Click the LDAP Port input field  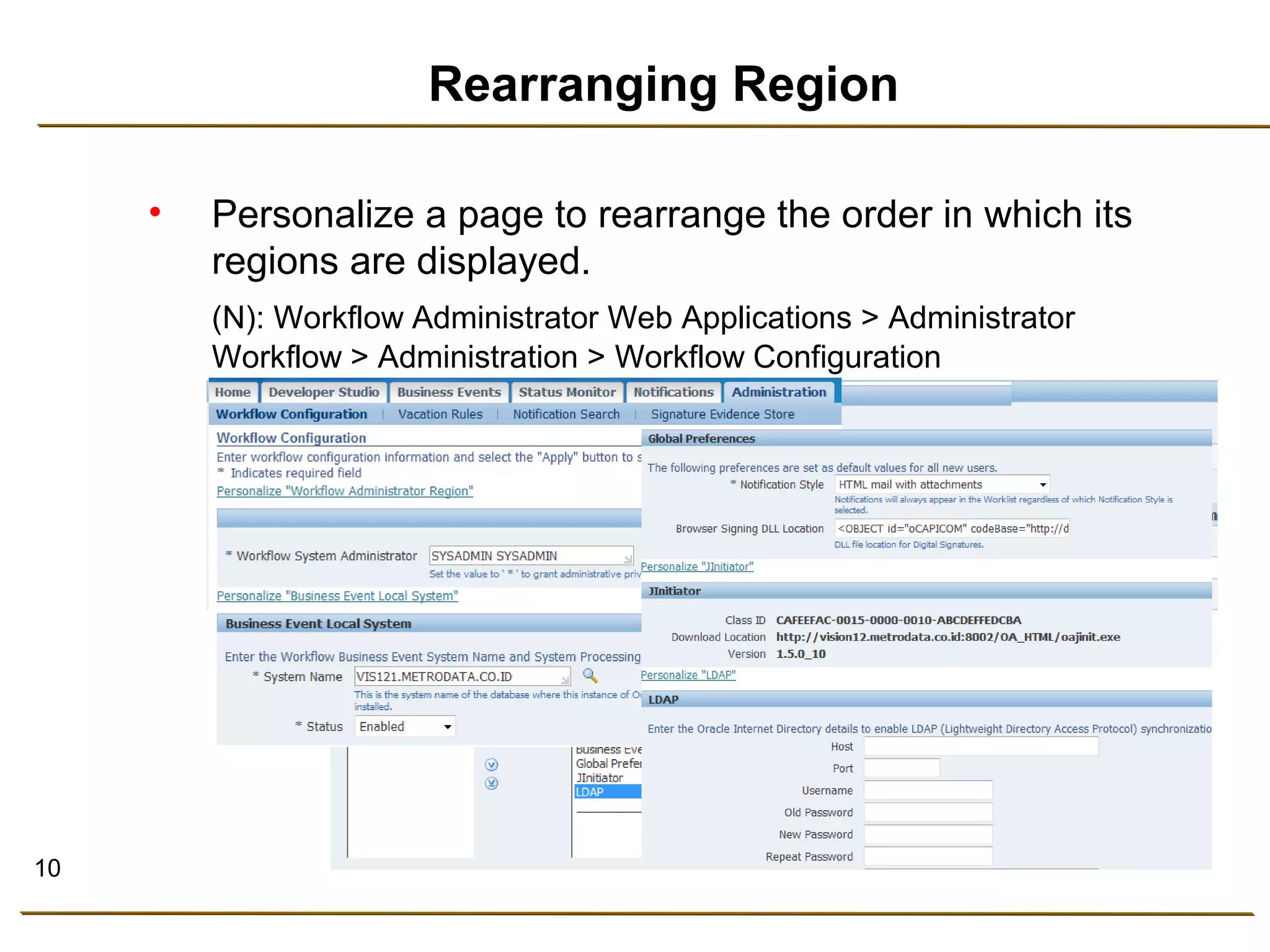[902, 768]
